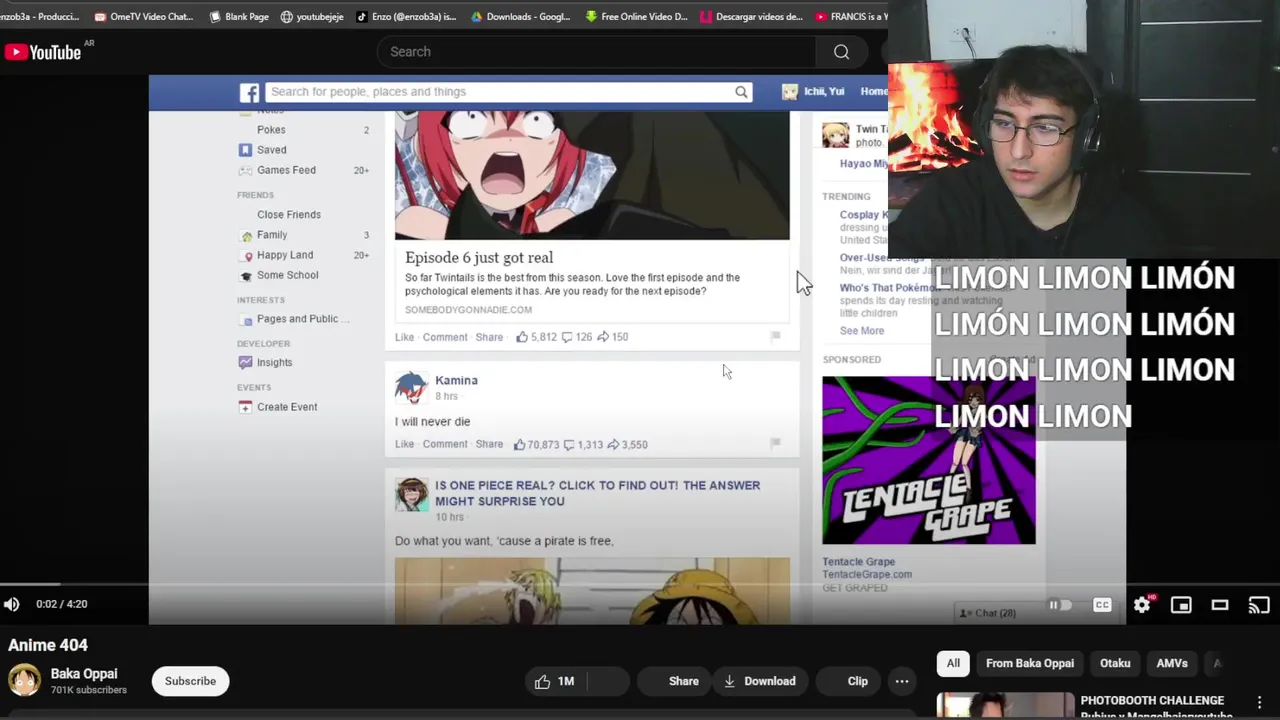Click the Facebook logo in video
This screenshot has width=1280, height=720.
250,93
